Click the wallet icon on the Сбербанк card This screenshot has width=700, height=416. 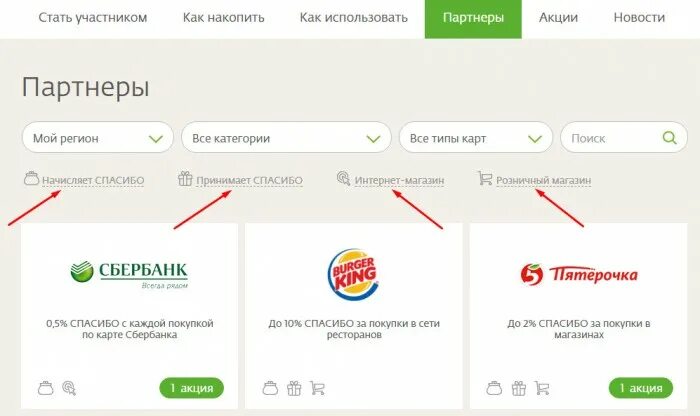46,388
